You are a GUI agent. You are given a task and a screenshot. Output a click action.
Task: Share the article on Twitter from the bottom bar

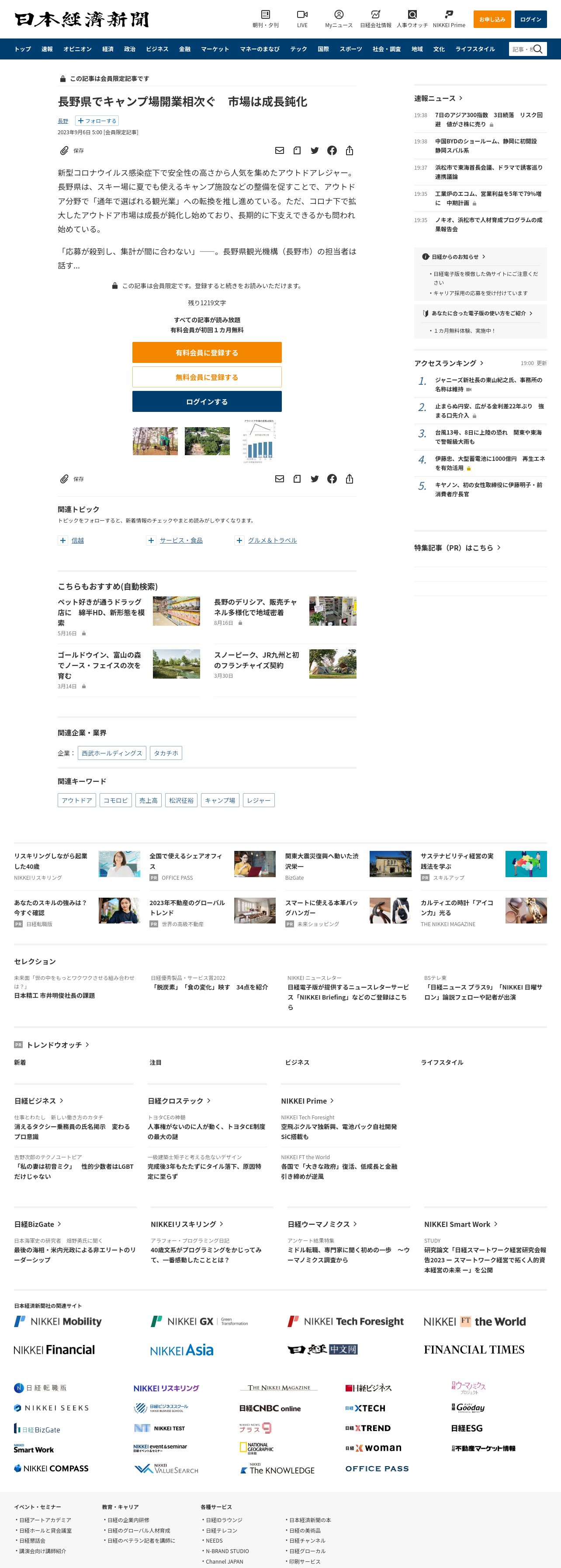(315, 479)
